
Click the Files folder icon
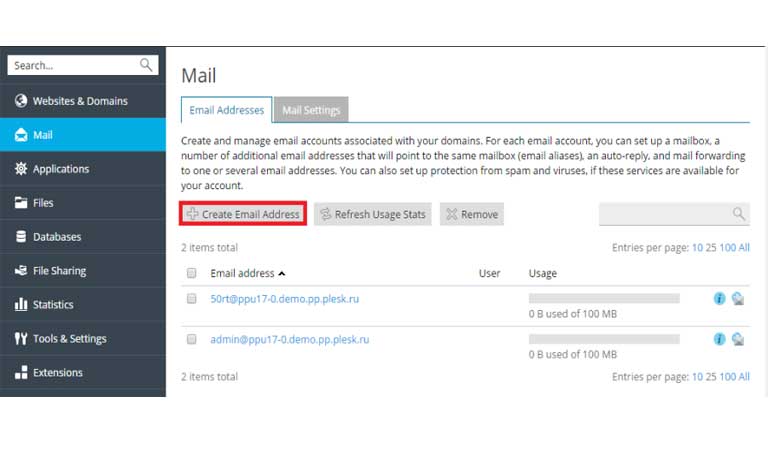21,202
